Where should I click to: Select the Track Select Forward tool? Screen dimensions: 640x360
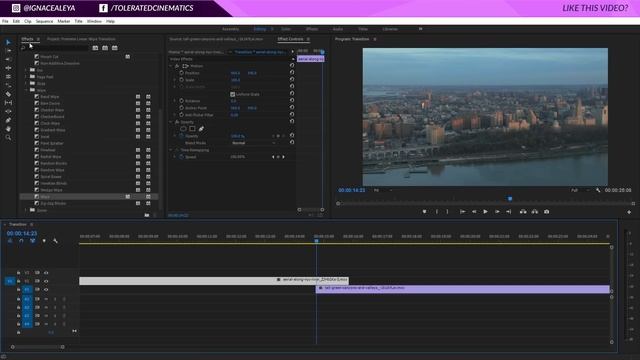coord(8,51)
